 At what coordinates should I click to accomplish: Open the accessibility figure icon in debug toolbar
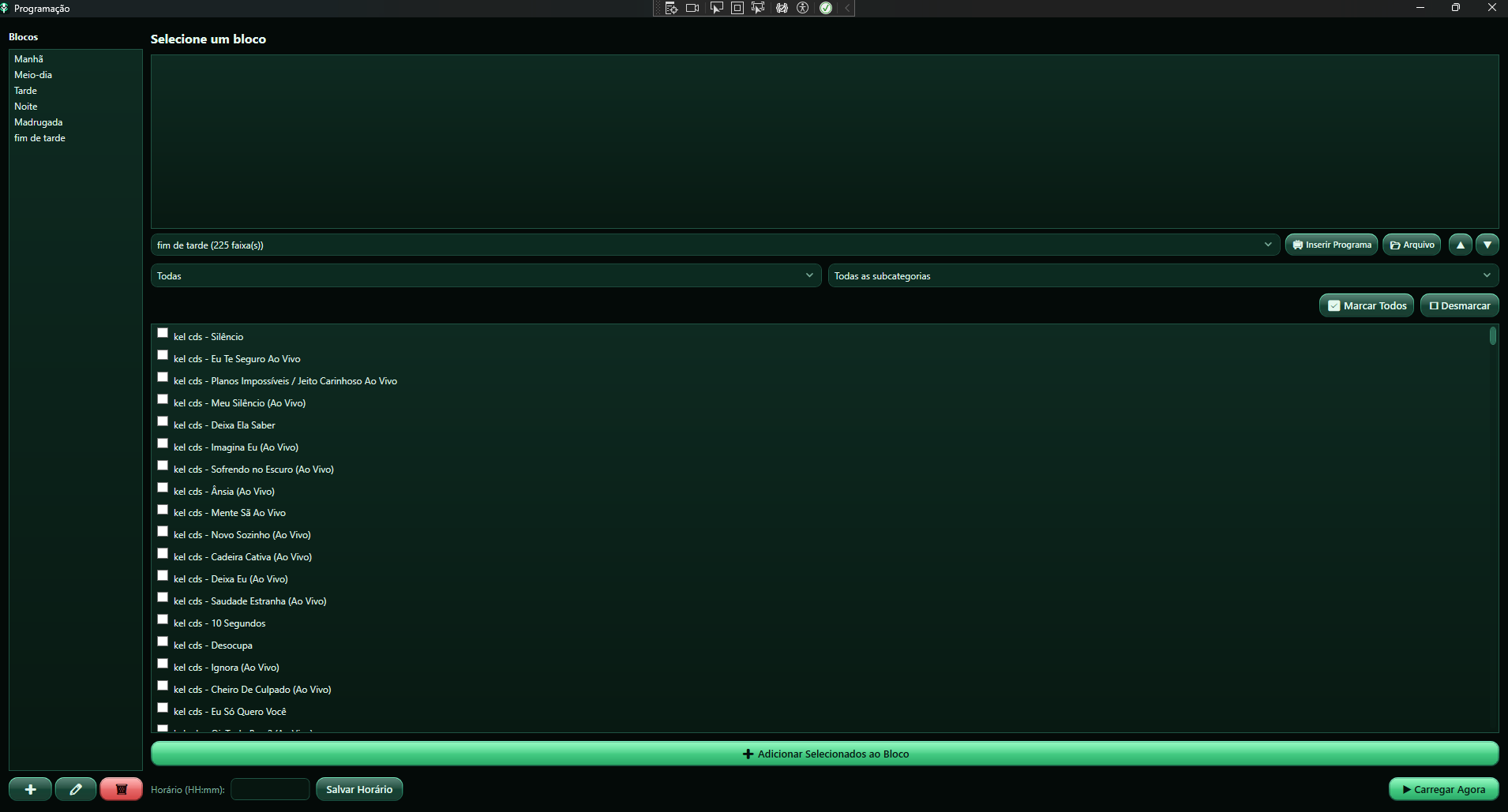(803, 8)
